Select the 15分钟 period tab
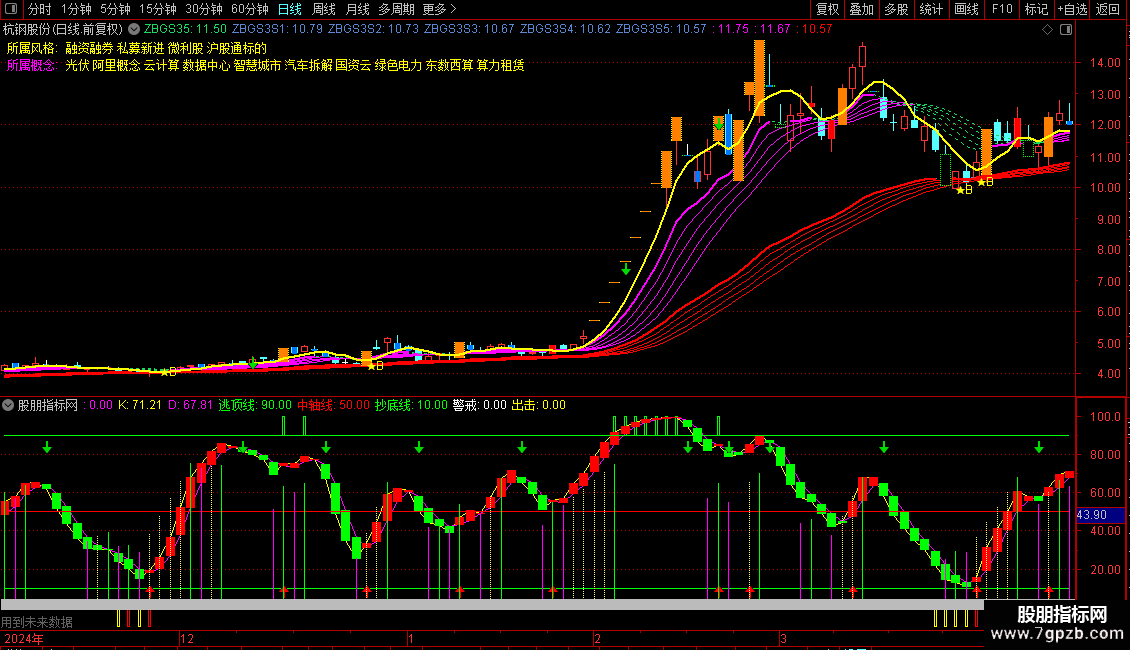 tap(158, 9)
